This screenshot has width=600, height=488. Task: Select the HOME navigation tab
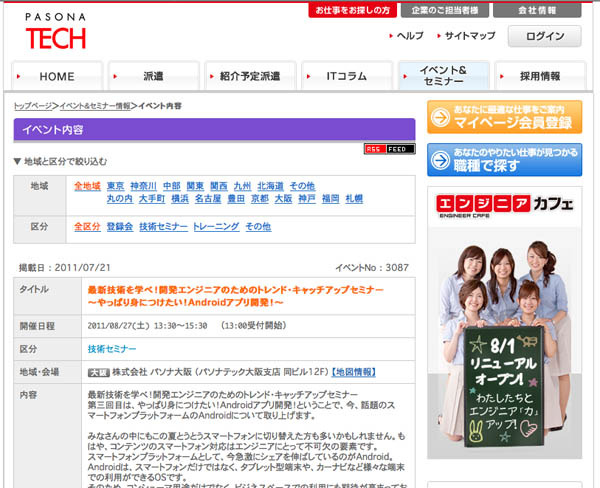tap(57, 76)
